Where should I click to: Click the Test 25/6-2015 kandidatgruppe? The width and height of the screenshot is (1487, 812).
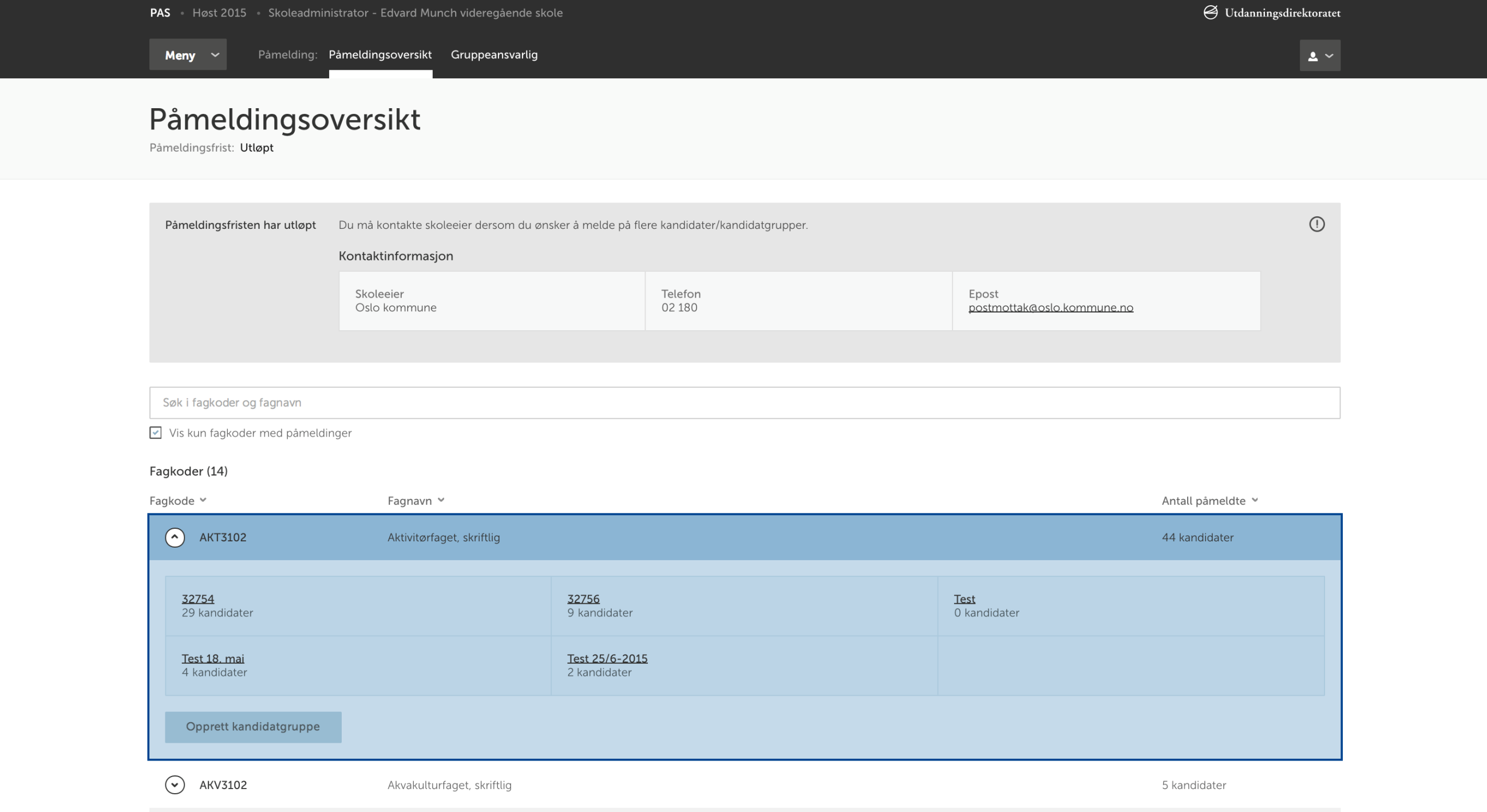coord(607,658)
